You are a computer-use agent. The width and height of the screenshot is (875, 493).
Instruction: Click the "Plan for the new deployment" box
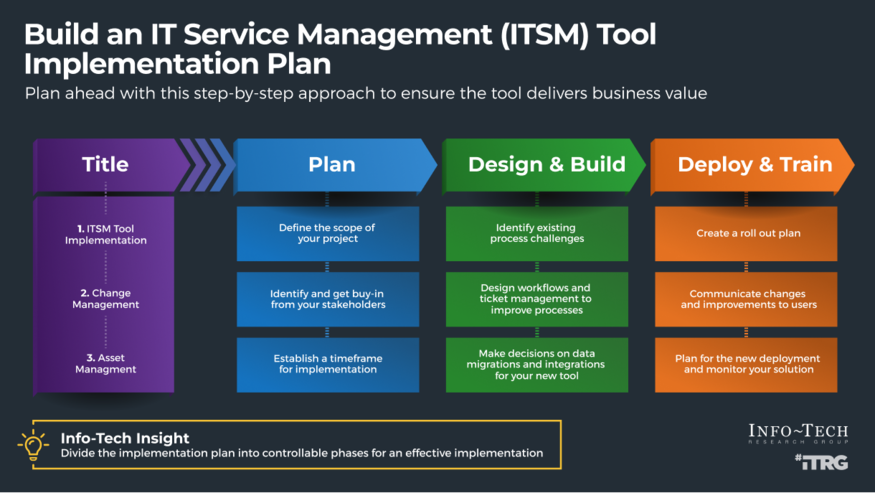747,364
